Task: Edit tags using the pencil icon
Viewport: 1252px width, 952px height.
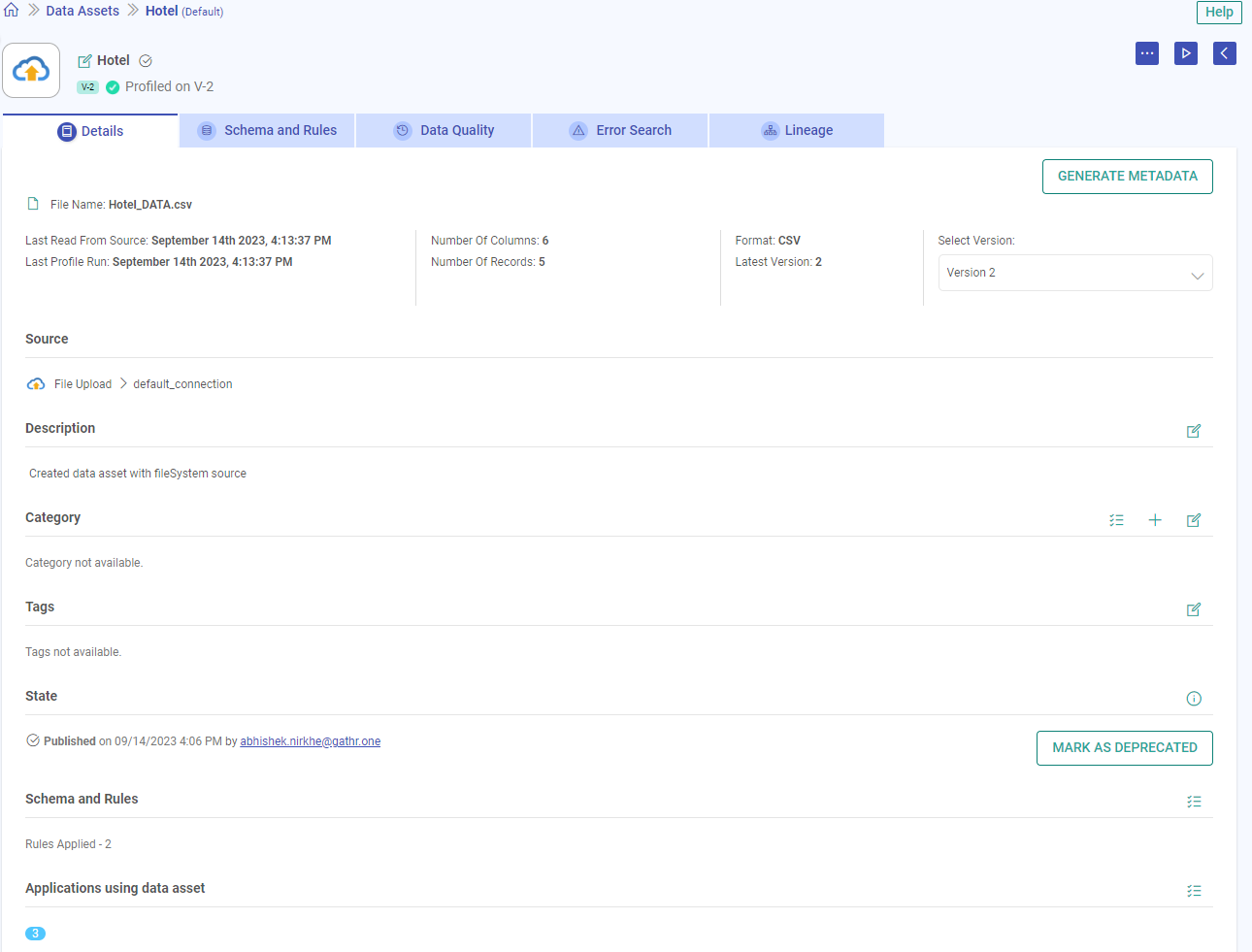Action: point(1194,609)
